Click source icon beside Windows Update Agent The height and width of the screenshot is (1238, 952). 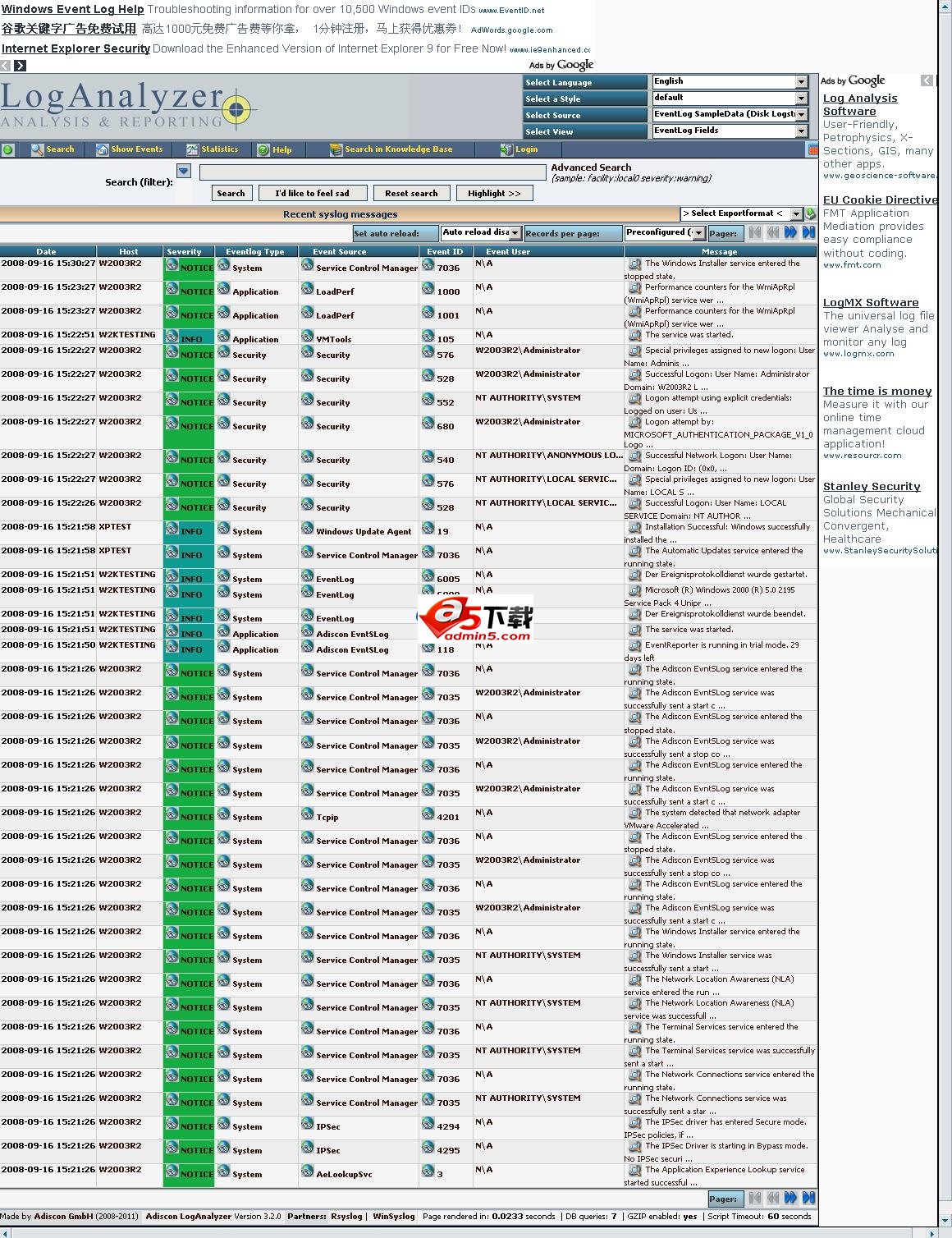(307, 529)
